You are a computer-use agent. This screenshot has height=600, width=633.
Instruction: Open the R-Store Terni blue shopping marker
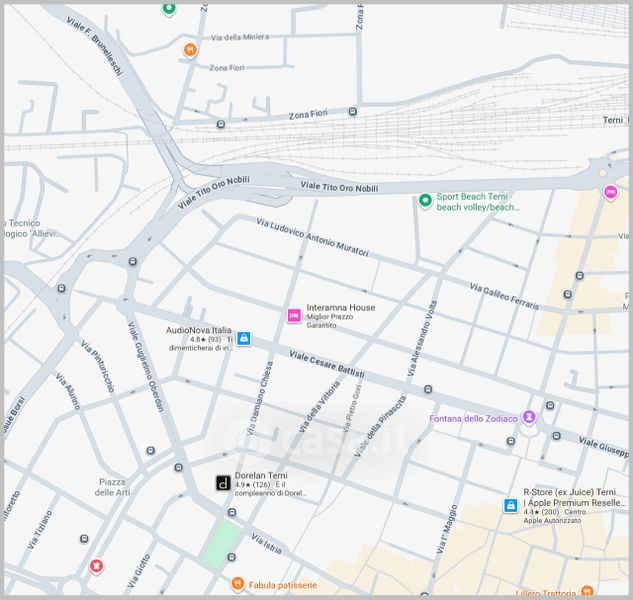tap(511, 506)
